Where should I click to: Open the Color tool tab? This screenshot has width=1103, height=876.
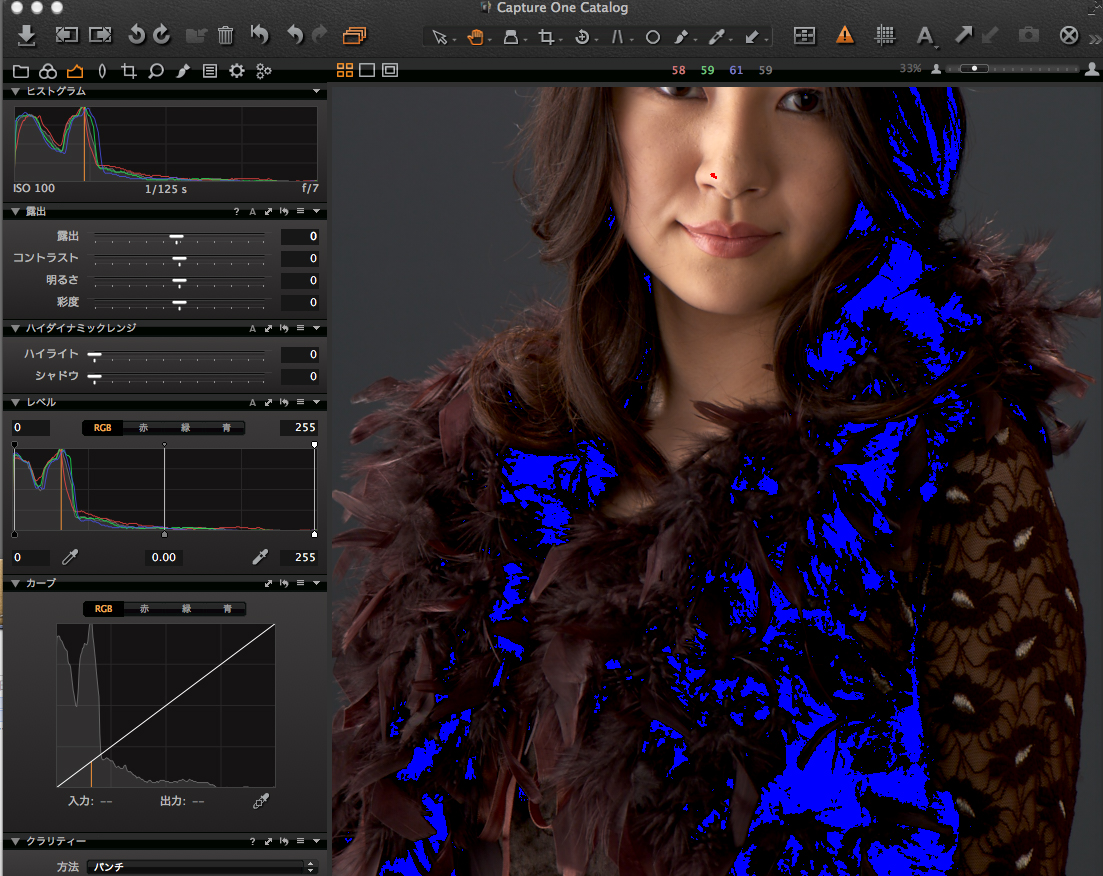47,71
